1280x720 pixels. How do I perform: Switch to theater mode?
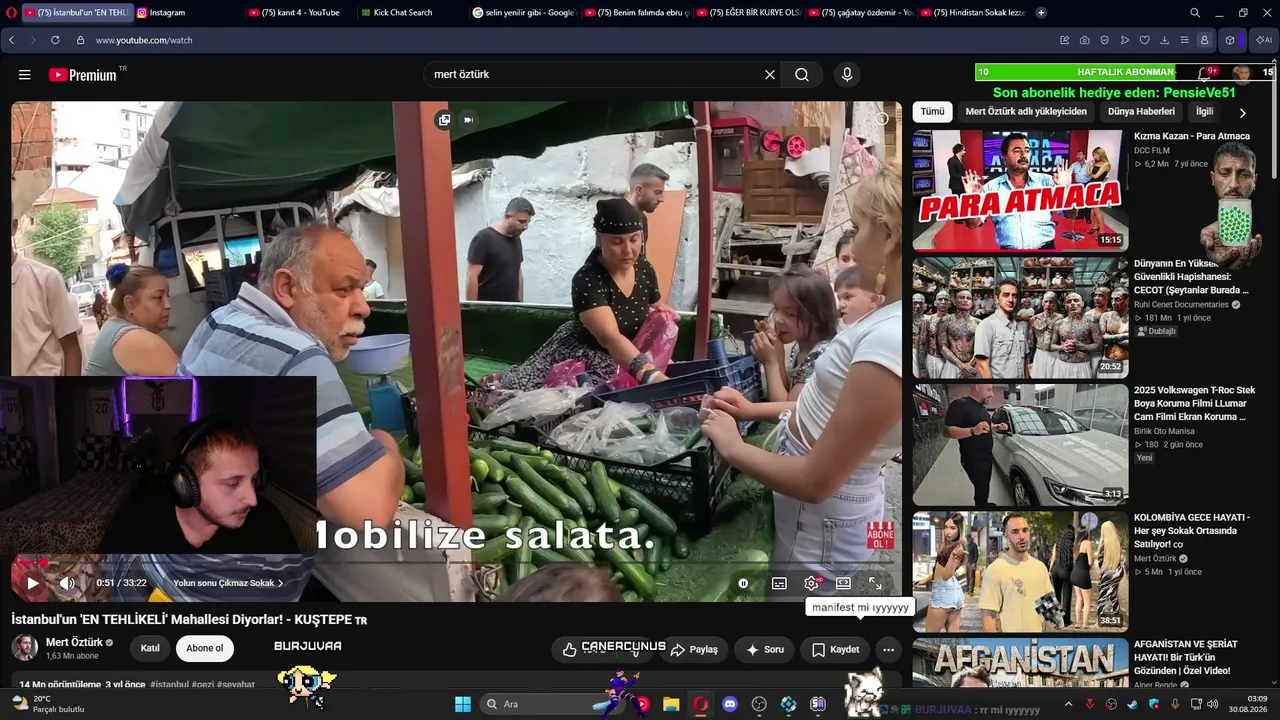[x=843, y=583]
